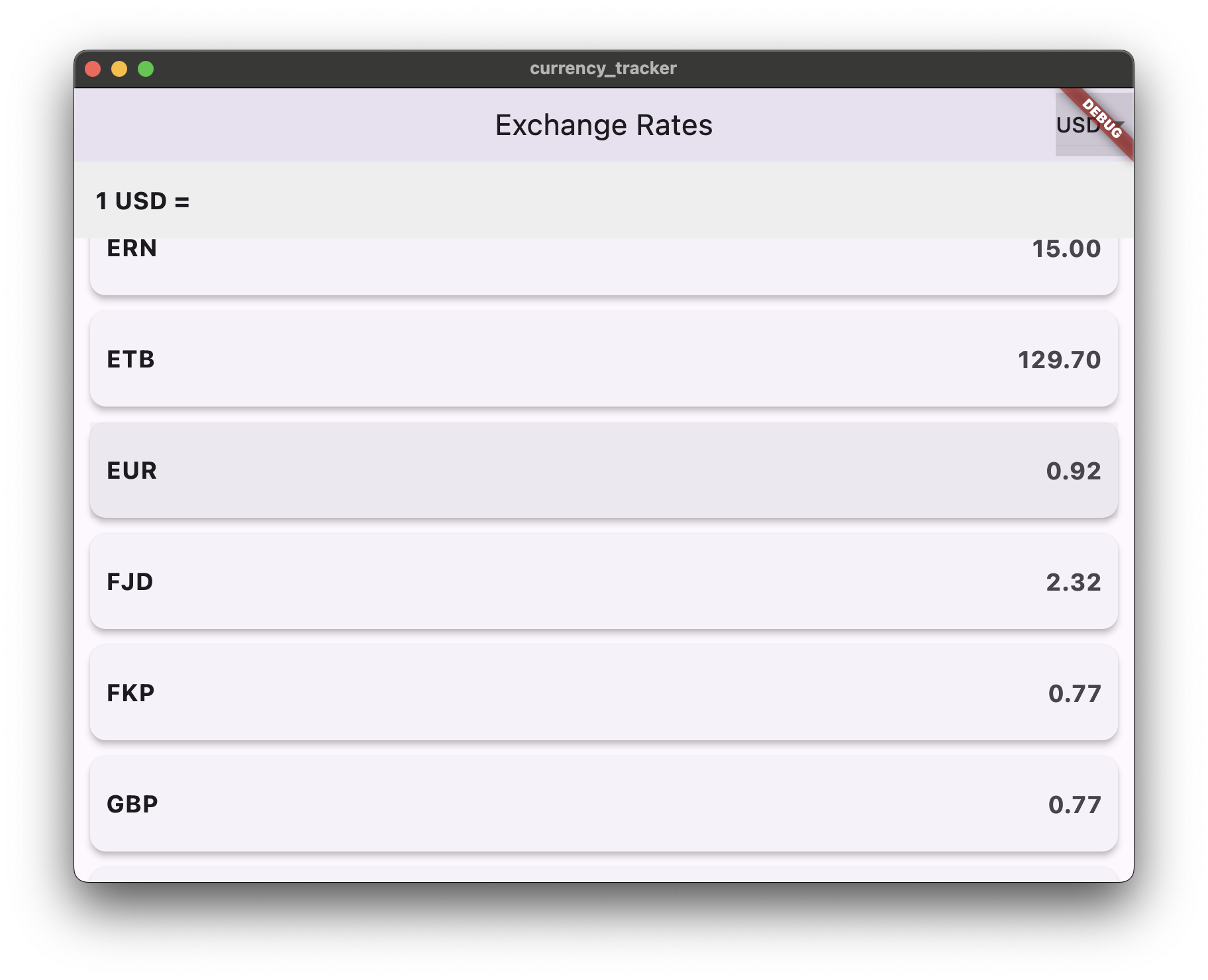Click the partially visible ERN card
The height and width of the screenshot is (980, 1208).
(603, 265)
